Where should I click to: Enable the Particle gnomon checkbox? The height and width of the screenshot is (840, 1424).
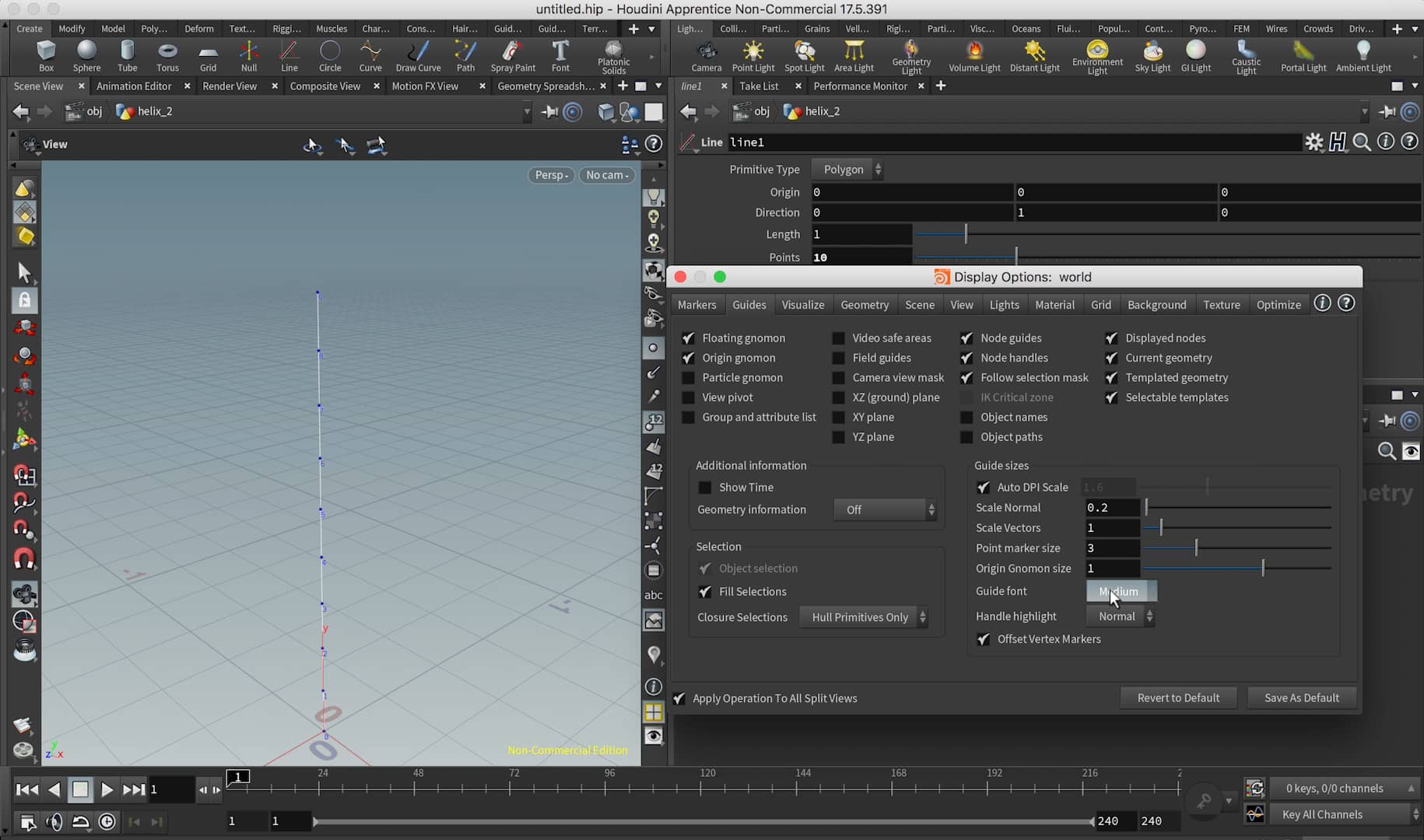click(688, 377)
